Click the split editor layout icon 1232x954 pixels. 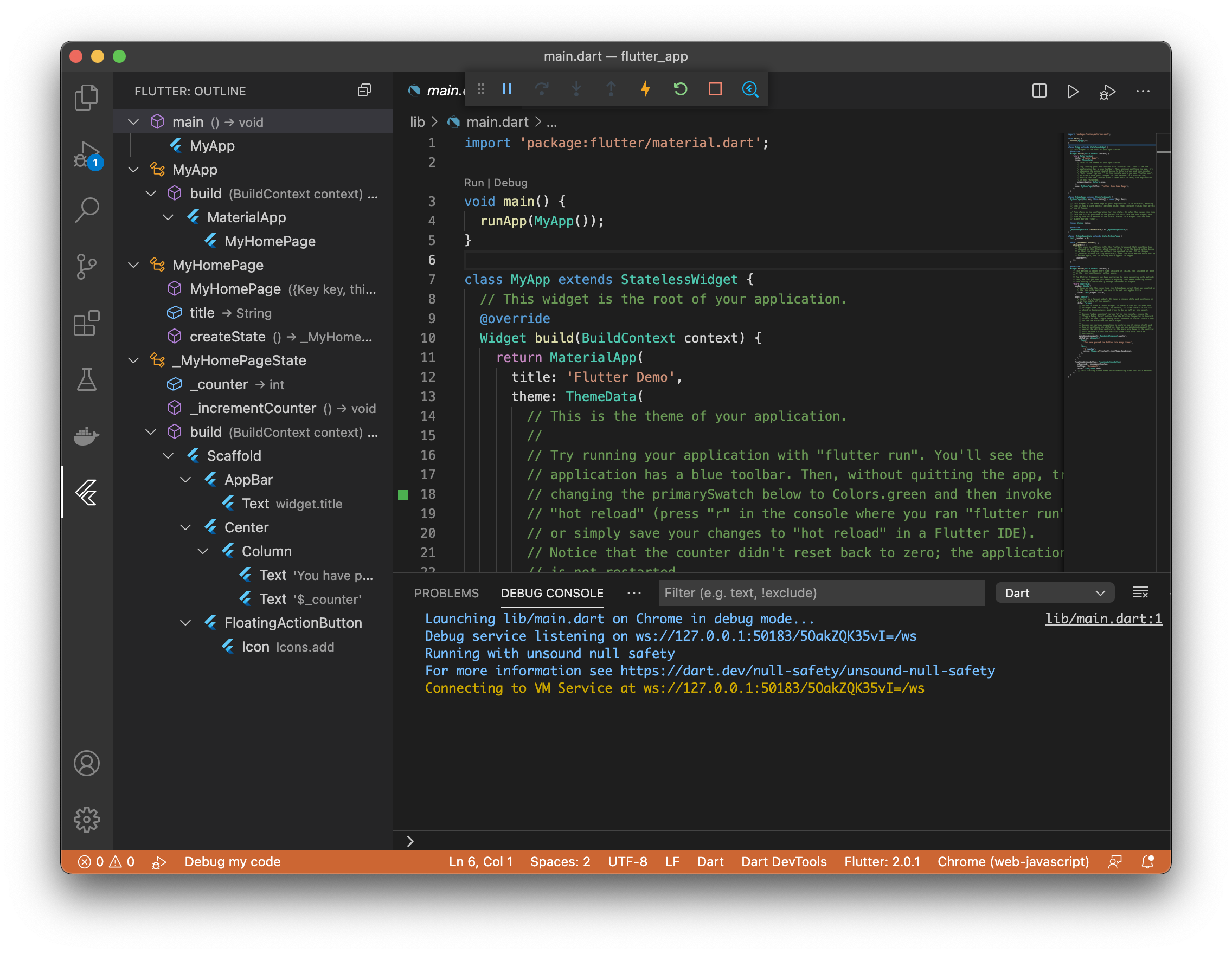click(x=1040, y=90)
